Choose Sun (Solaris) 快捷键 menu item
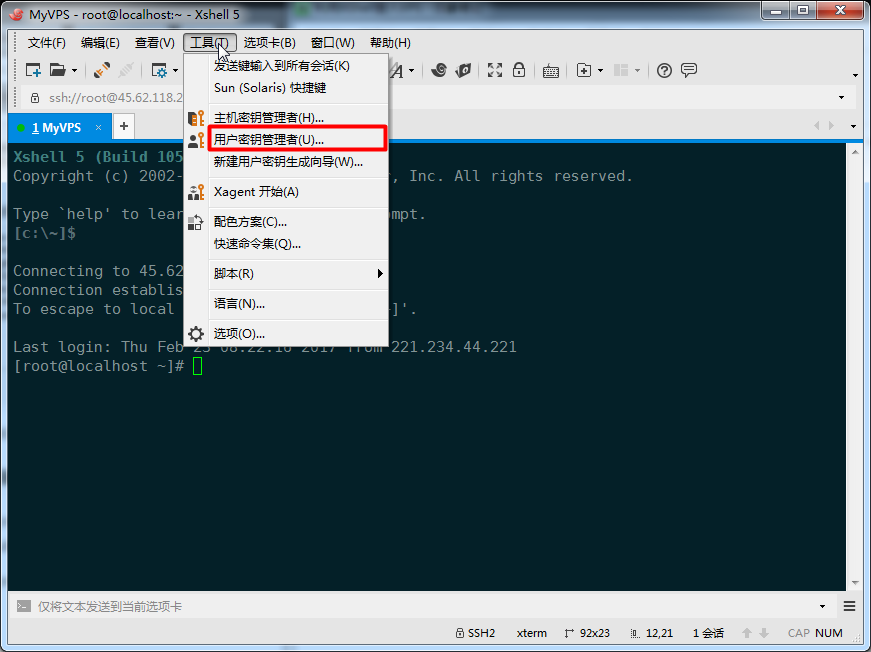The image size is (871, 652). click(x=287, y=88)
